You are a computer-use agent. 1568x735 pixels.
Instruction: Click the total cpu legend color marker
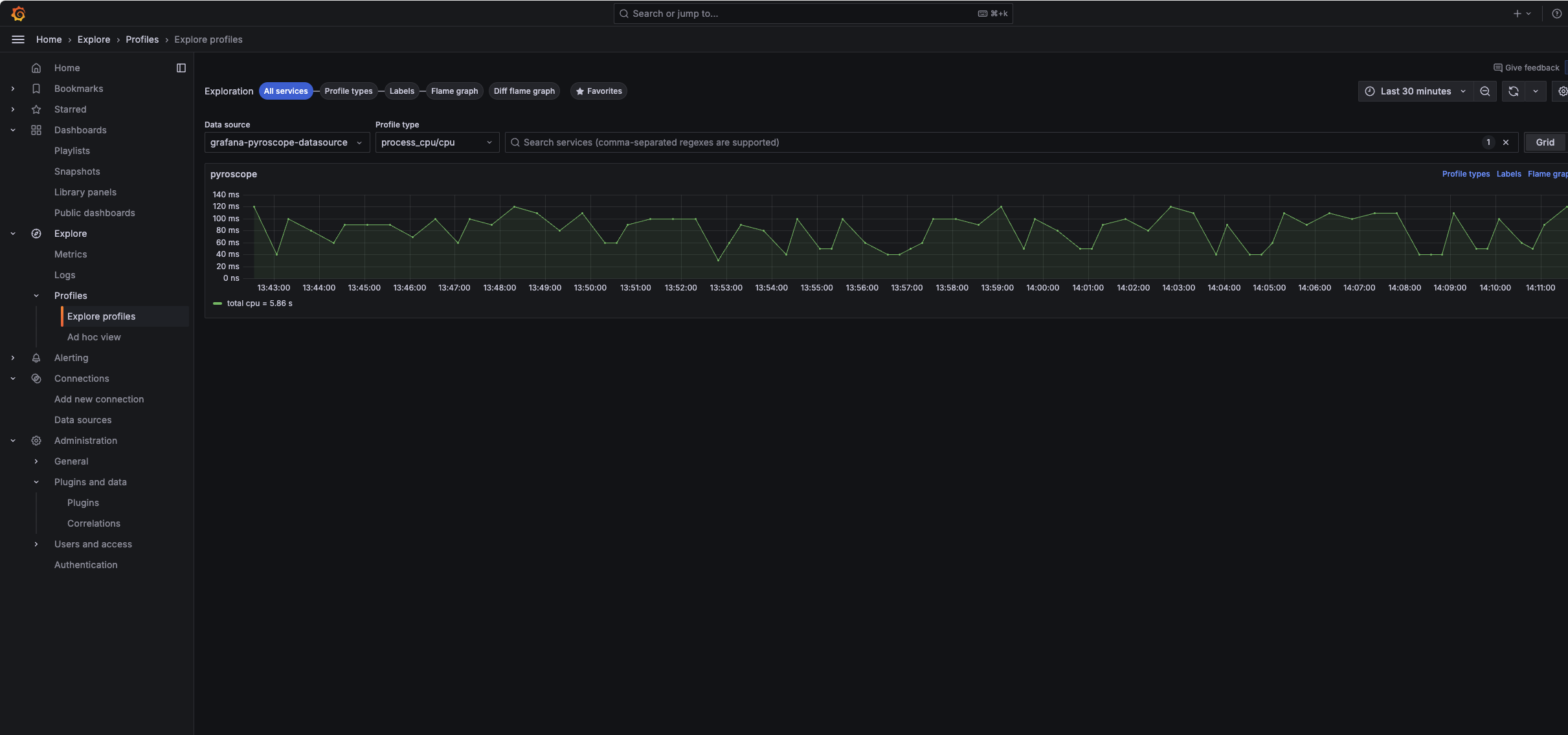(218, 303)
